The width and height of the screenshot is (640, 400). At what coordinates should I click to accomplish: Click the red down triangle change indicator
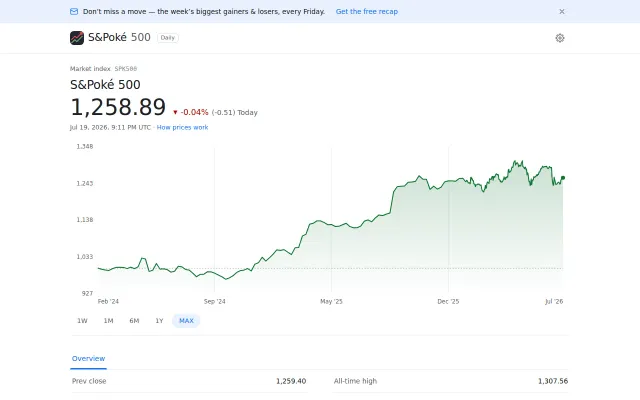coord(175,112)
